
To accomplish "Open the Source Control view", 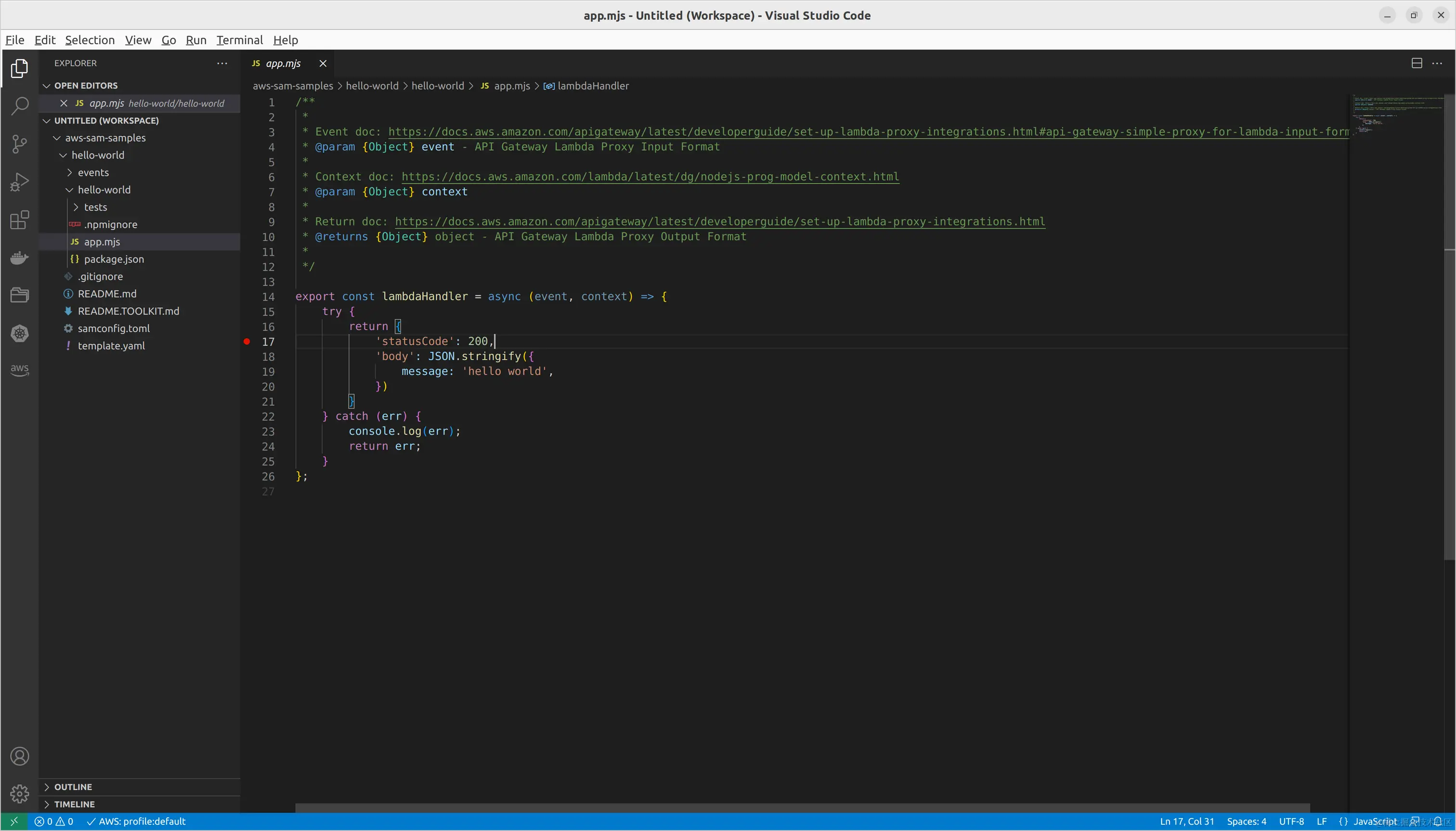I will (x=19, y=144).
